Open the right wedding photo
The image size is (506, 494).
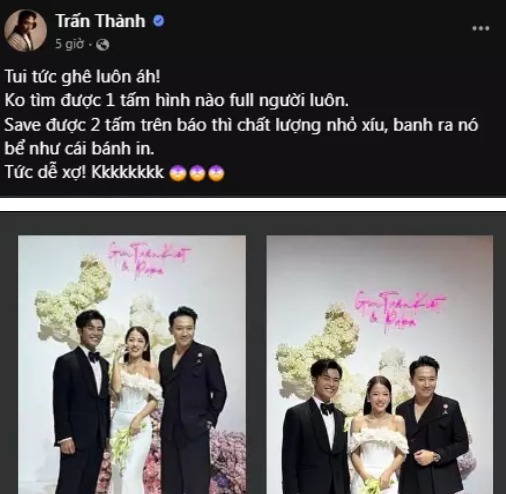pos(380,365)
